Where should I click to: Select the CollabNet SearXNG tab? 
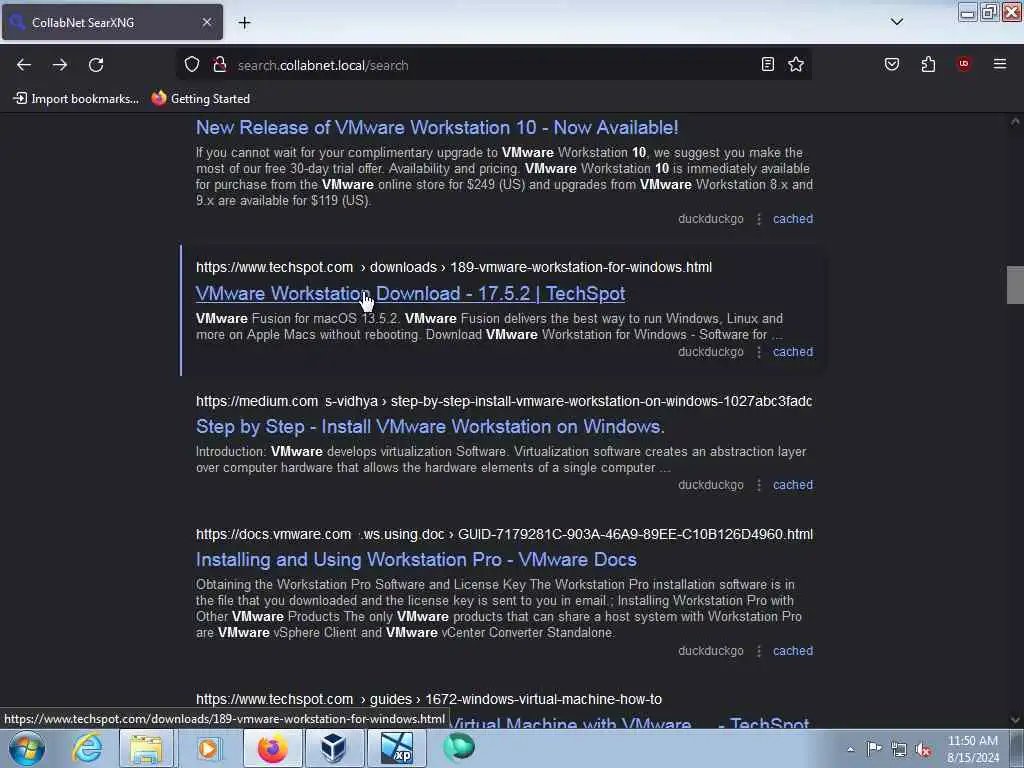112,22
